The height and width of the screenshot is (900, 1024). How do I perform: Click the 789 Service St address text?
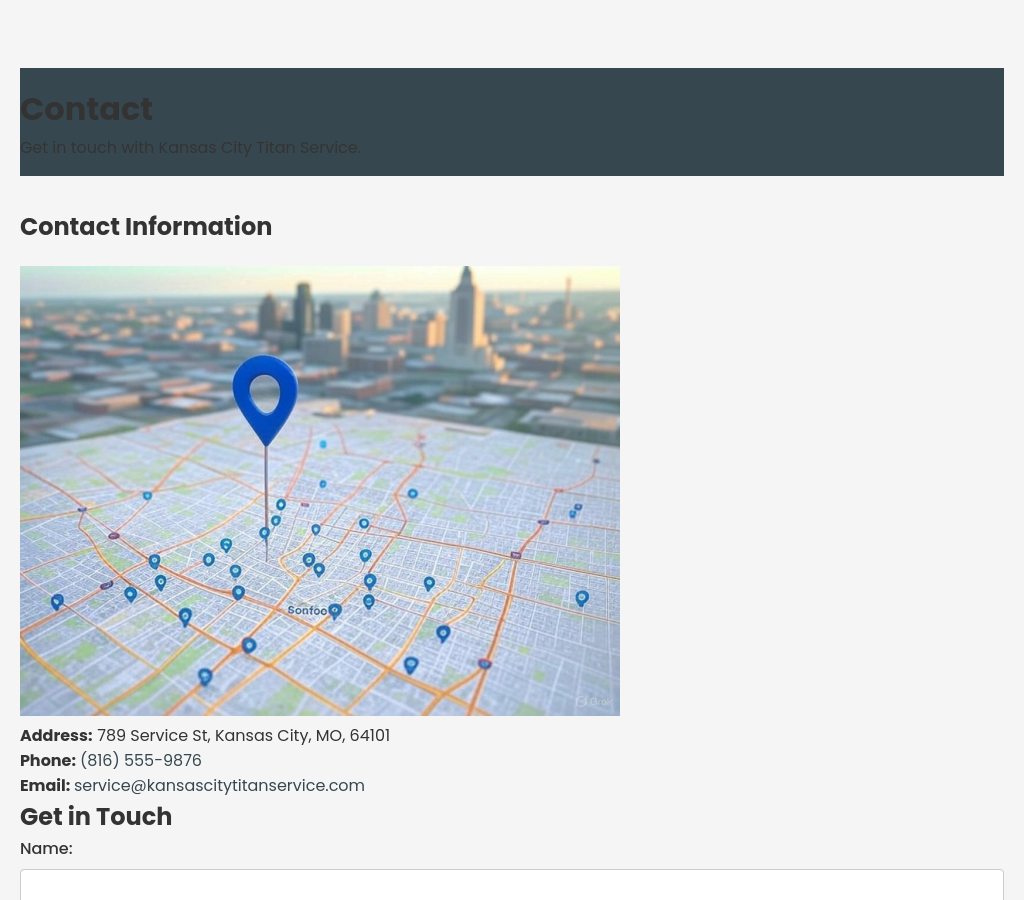pos(243,735)
